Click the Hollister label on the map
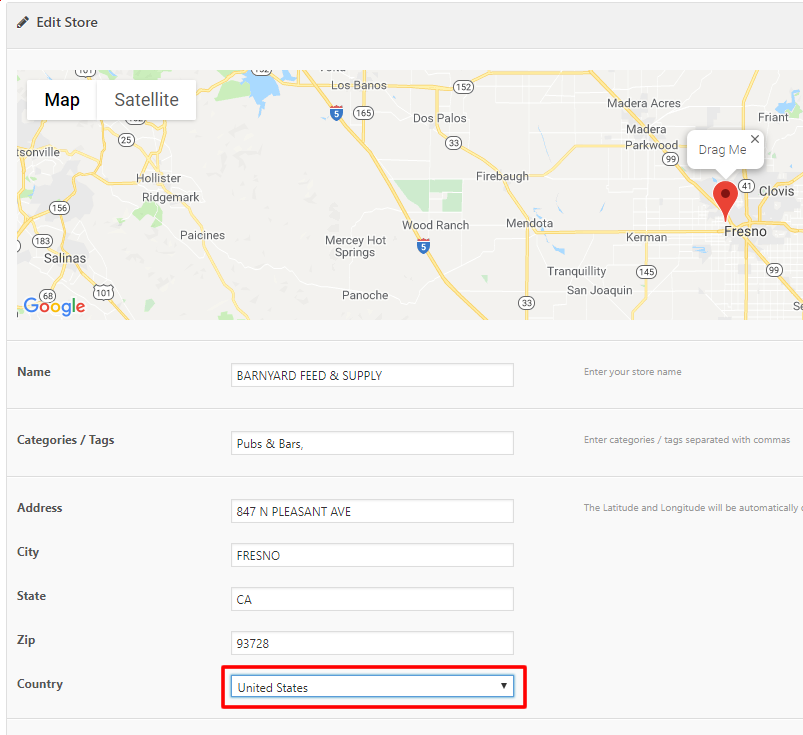 tap(158, 178)
